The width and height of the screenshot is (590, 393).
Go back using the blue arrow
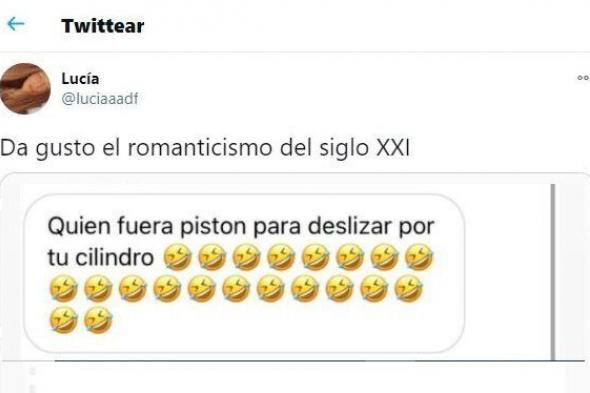(15, 24)
